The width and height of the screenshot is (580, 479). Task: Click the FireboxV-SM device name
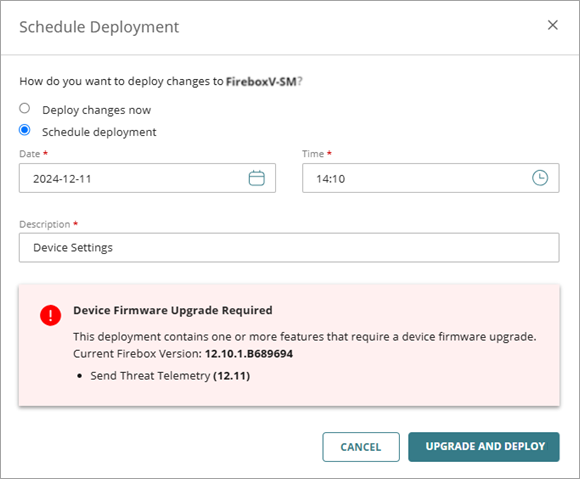(261, 81)
